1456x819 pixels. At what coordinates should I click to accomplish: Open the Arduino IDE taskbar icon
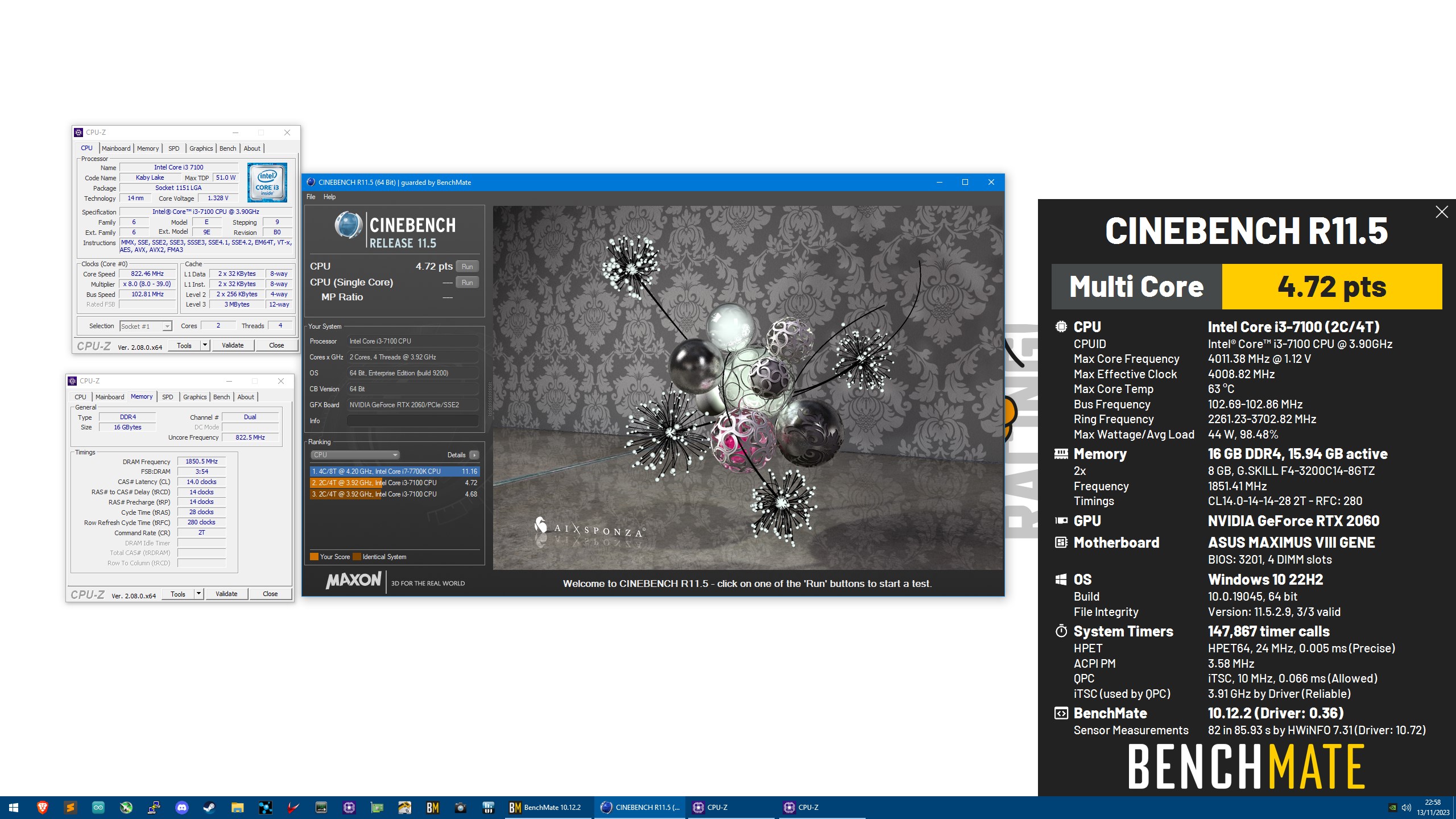coord(98,807)
